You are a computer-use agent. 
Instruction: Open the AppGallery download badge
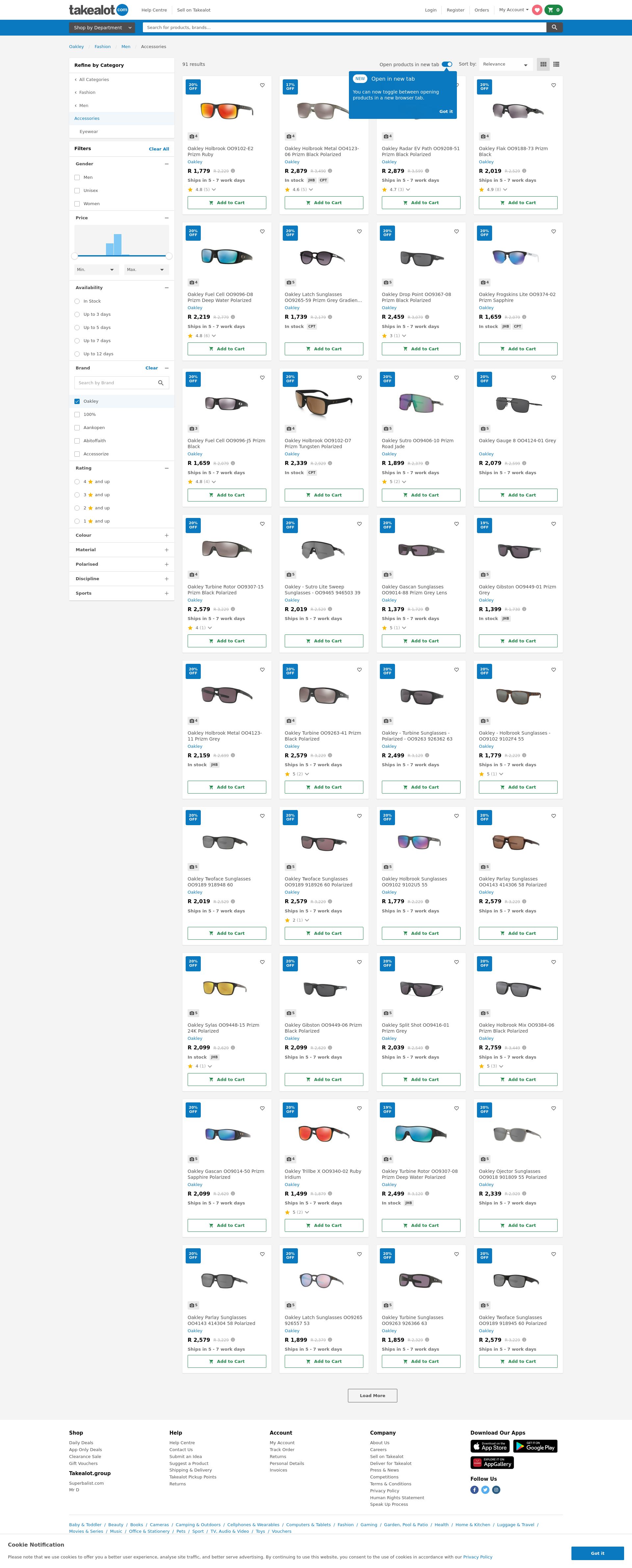tap(491, 1462)
